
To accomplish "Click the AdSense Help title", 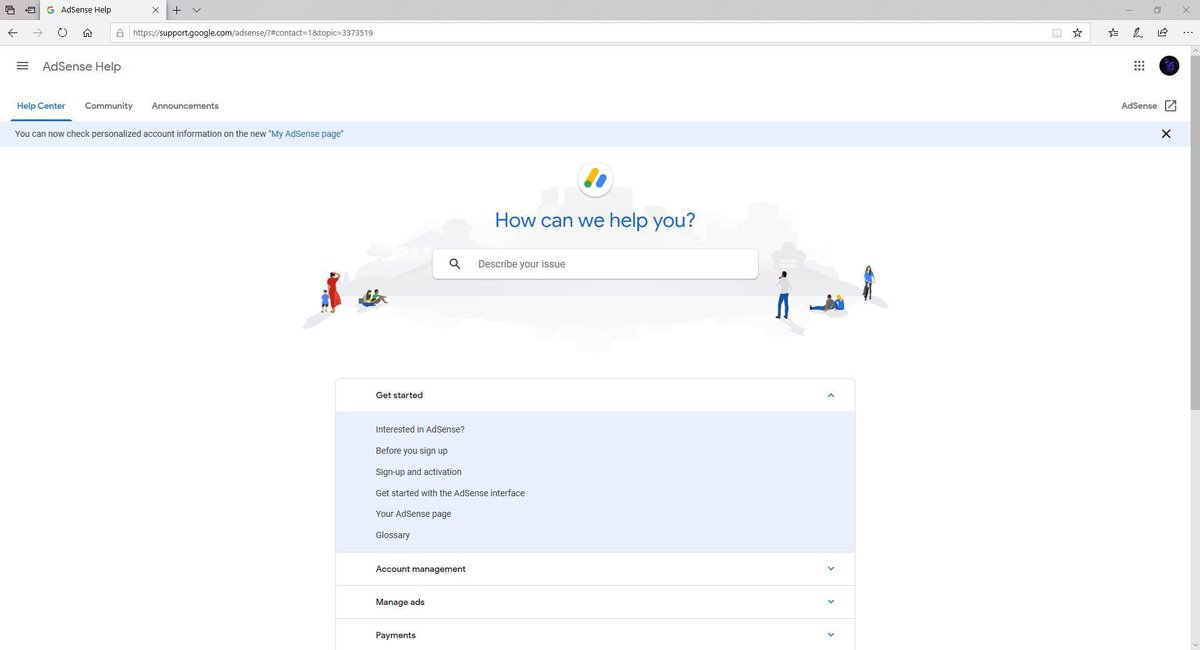I will pos(82,67).
